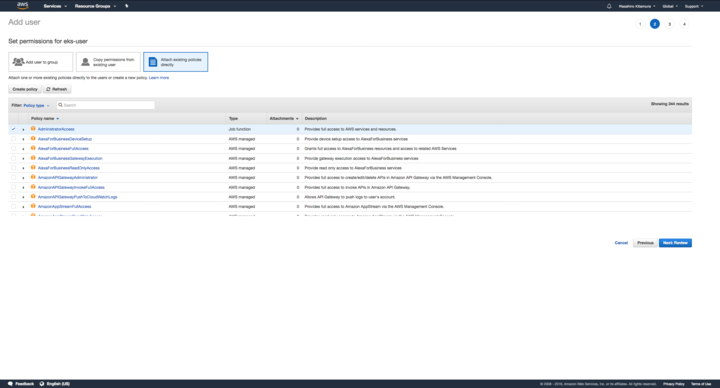
Task: Open the Support menu
Action: click(x=694, y=6)
